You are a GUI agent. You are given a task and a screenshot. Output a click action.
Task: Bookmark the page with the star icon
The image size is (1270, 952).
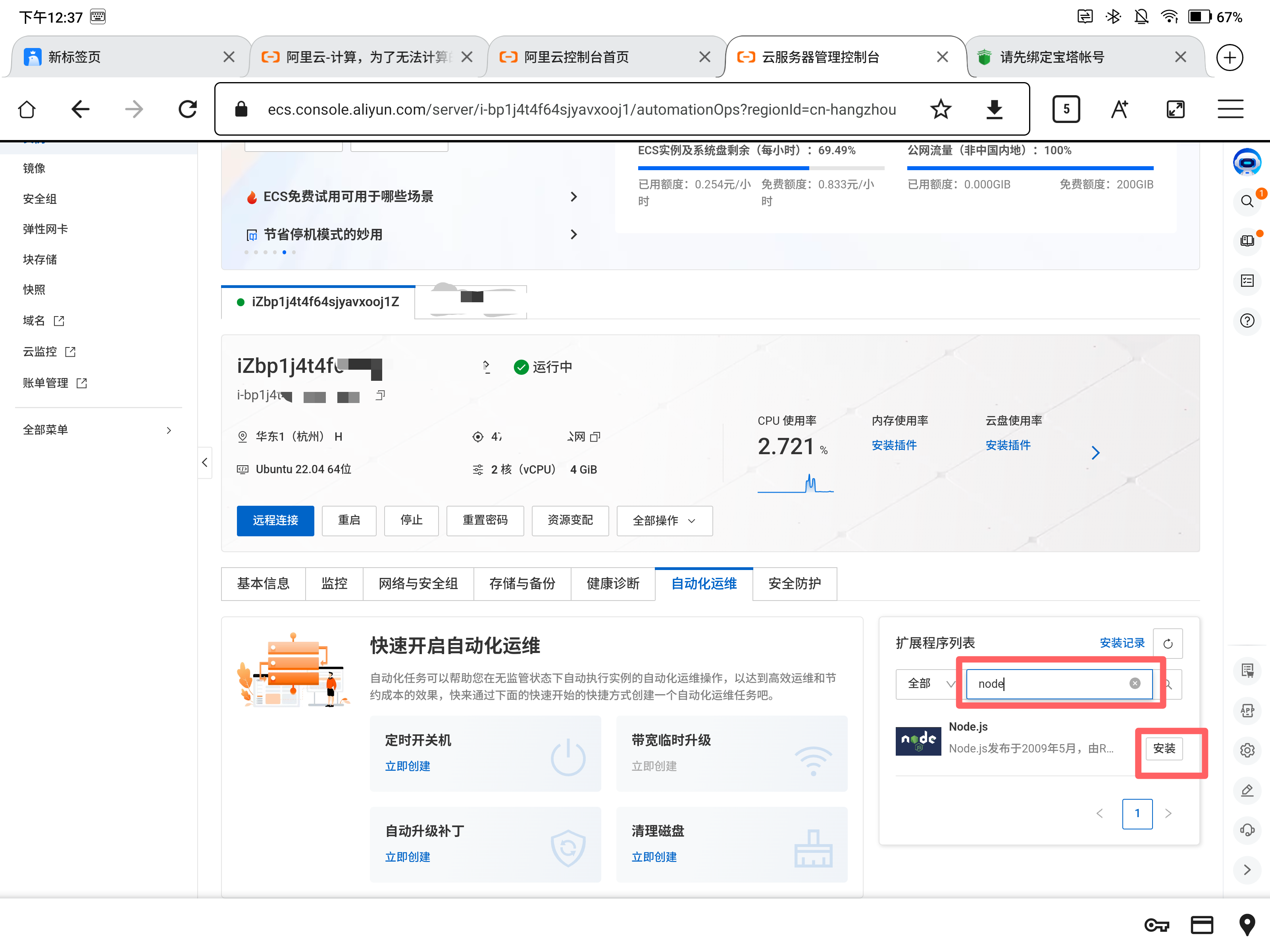[x=941, y=109]
